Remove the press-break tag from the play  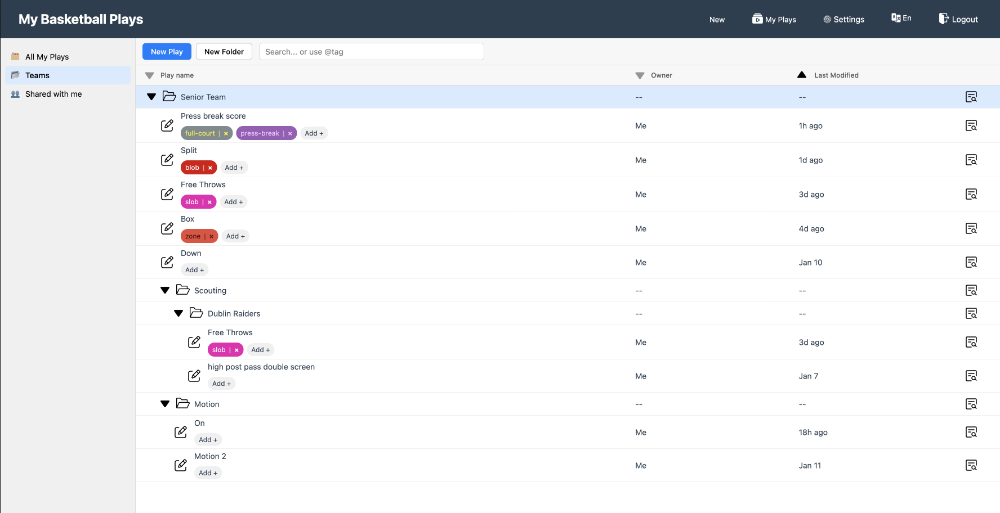290,133
